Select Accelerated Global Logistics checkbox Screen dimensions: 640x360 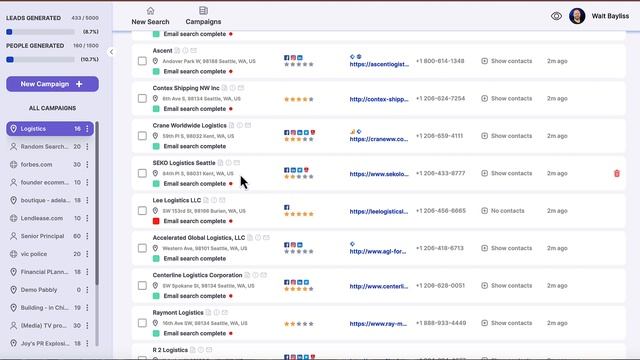tap(142, 248)
